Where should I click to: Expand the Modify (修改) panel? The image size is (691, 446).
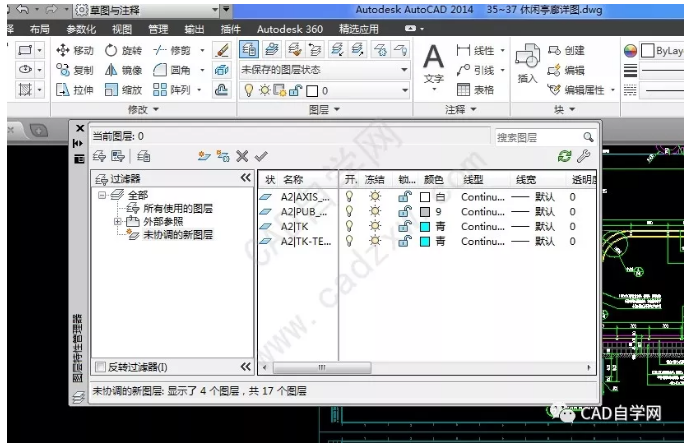144,109
